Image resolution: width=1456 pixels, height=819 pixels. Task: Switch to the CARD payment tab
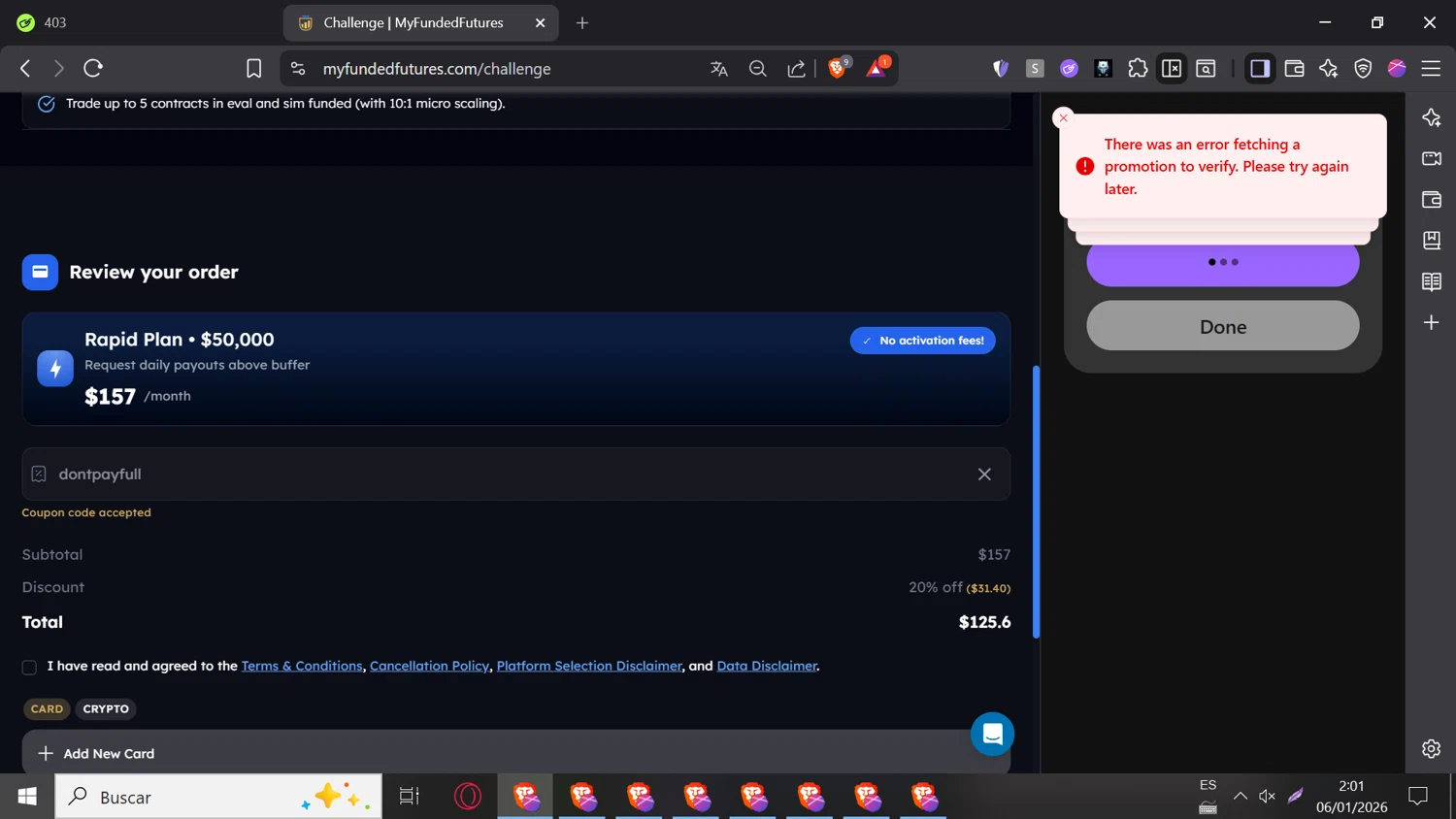(47, 709)
